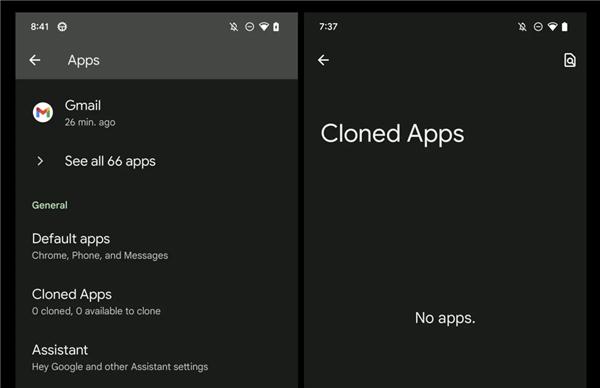
Task: Tap the muted notifications icon in left status bar
Action: point(233,27)
